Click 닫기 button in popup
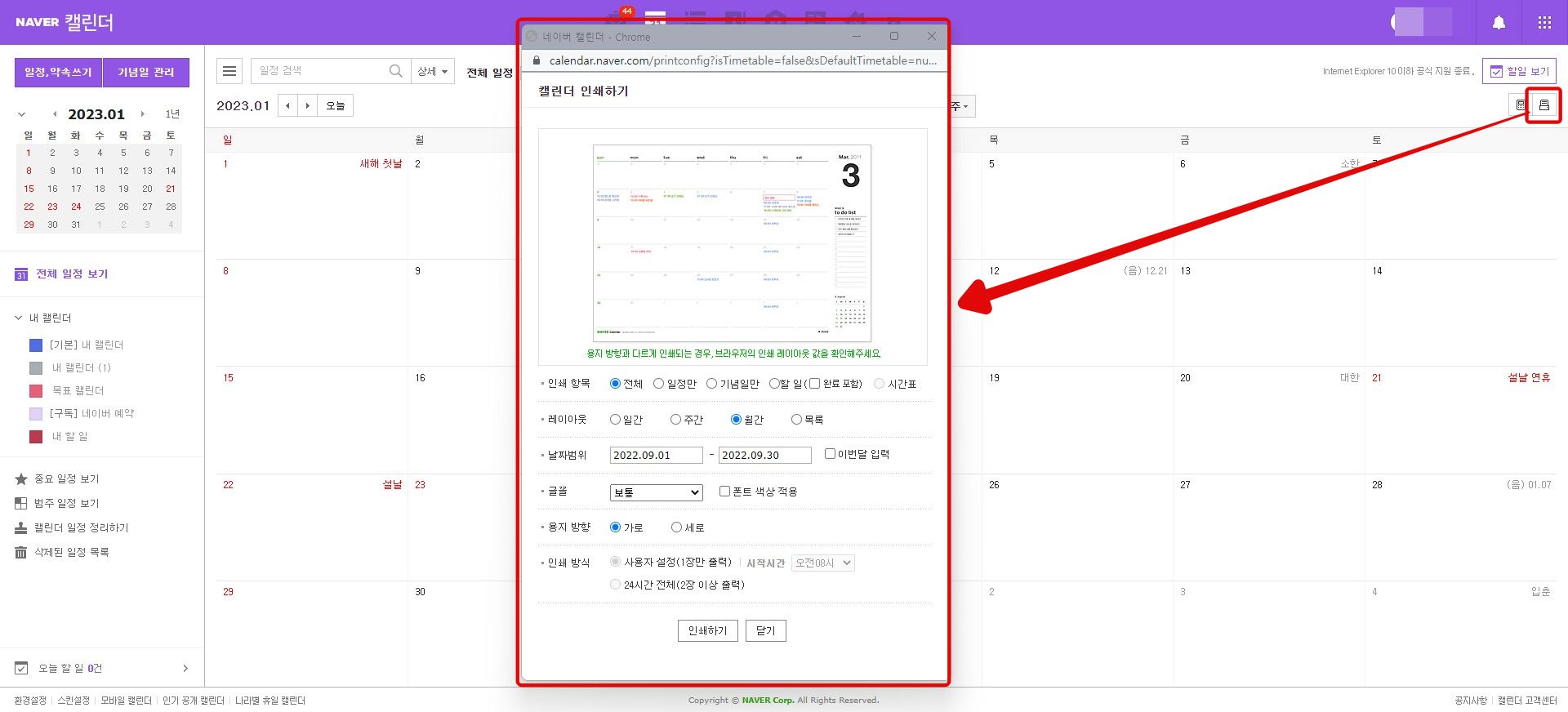This screenshot has width=1568, height=712. (x=765, y=630)
